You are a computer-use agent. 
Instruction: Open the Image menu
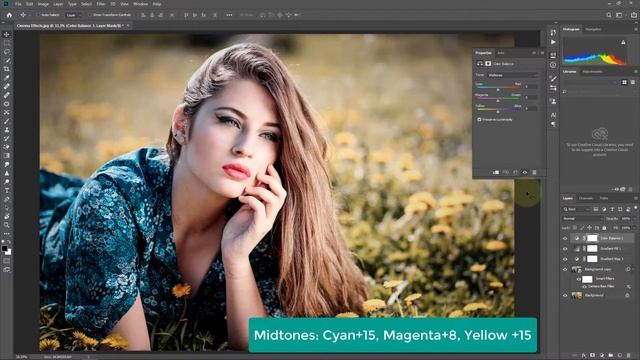tap(43, 4)
